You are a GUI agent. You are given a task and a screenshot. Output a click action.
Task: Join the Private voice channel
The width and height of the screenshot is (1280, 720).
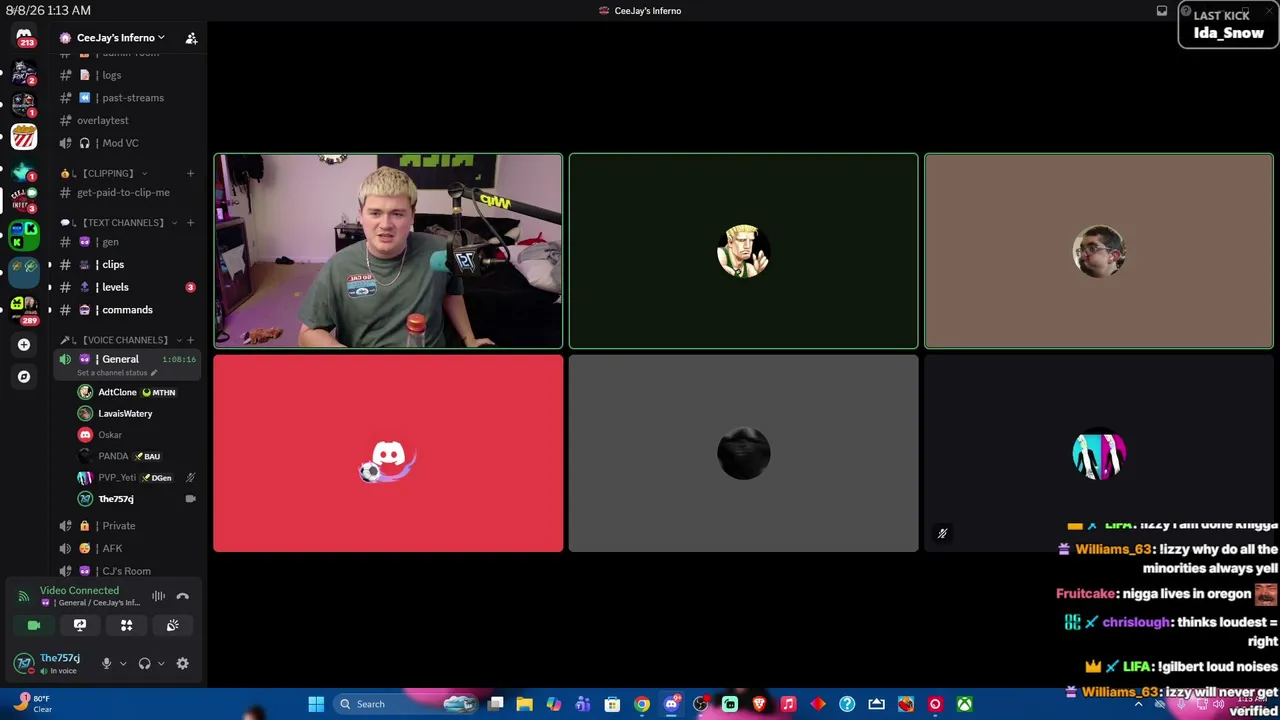tap(128, 526)
